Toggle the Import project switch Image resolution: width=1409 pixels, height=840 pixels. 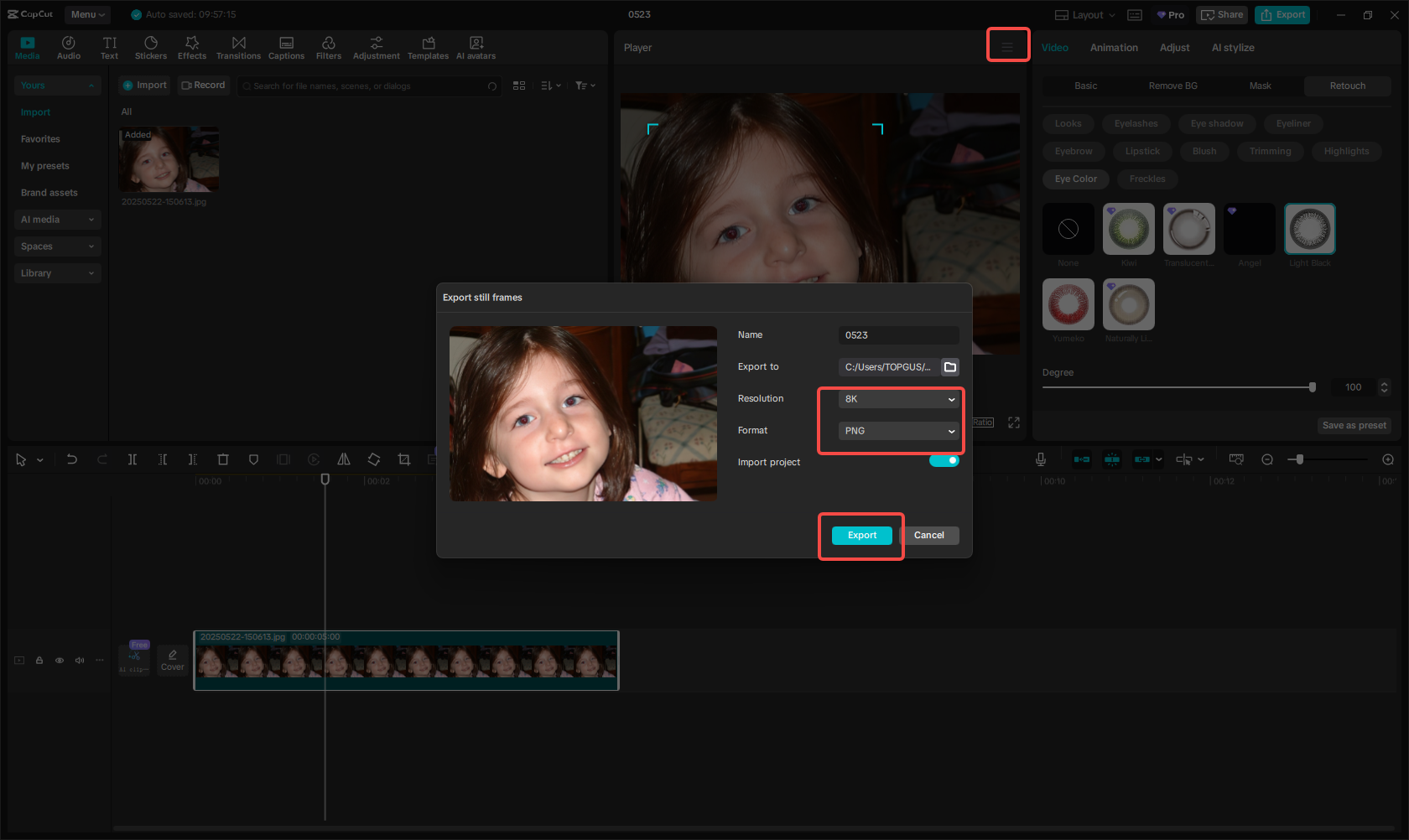[x=944, y=461]
